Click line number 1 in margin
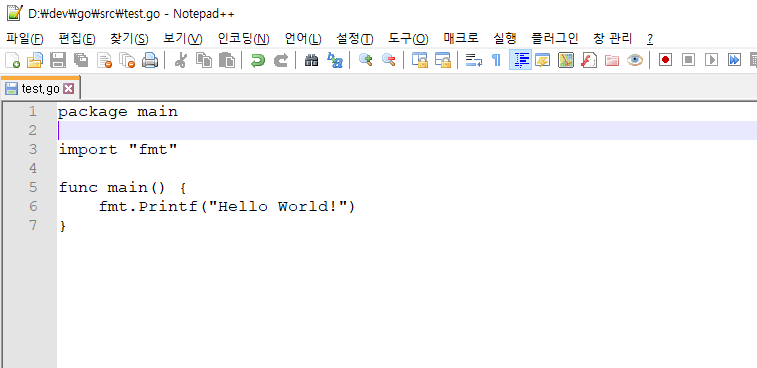The image size is (757, 368). (x=32, y=112)
